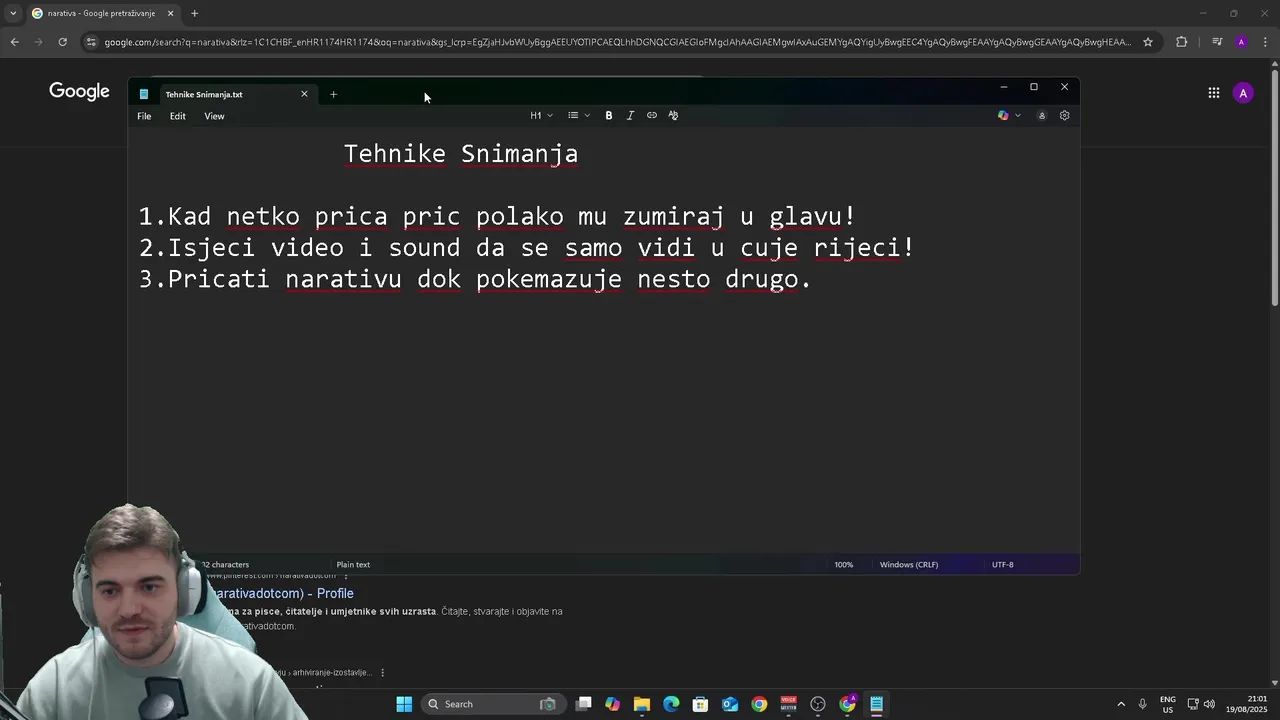Open the View menu
Screen dimensions: 1280x720
click(x=214, y=116)
